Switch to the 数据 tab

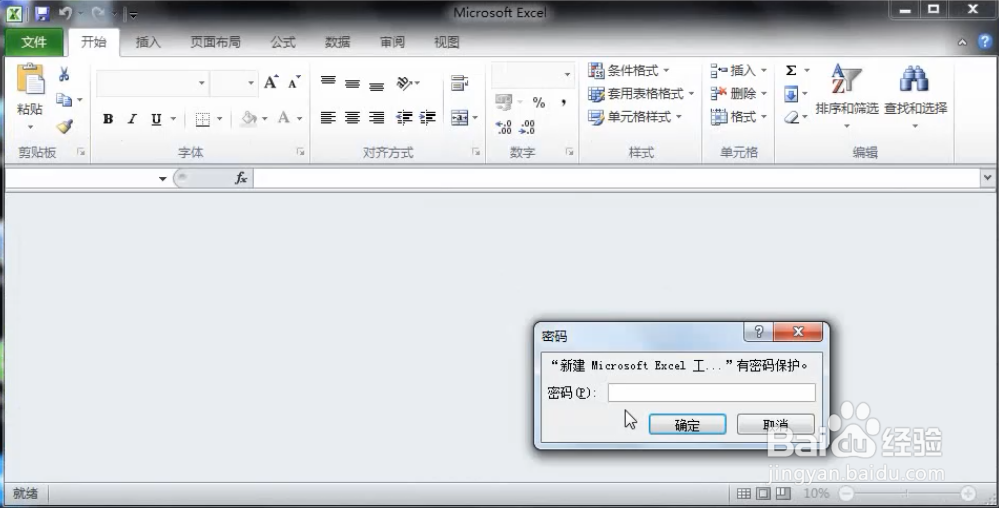tap(338, 42)
